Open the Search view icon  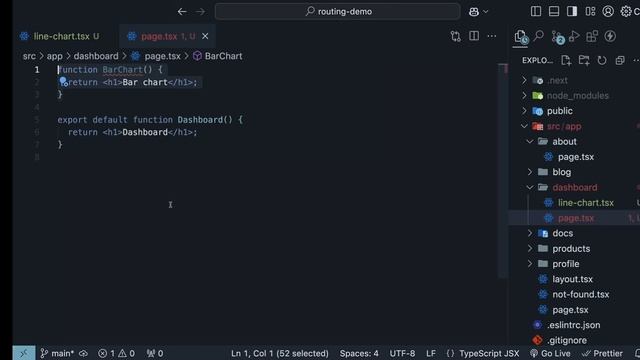[x=539, y=36]
